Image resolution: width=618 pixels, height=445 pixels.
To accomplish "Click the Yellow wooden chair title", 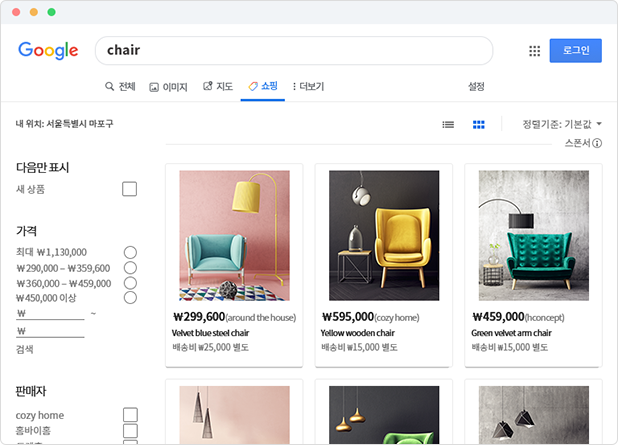I will pos(358,333).
